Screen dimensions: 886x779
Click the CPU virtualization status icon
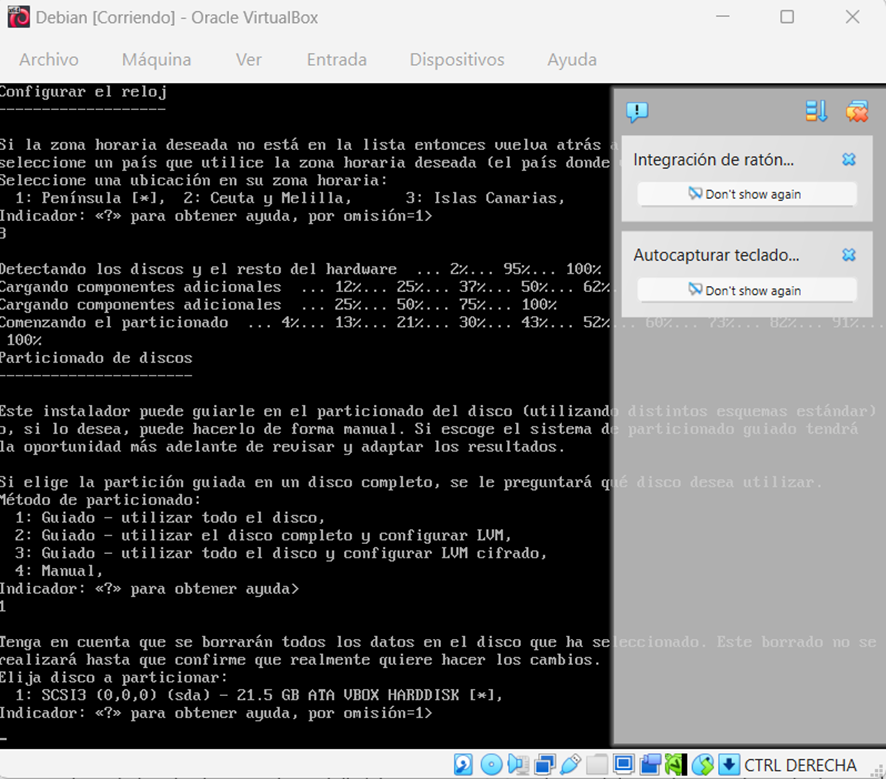[x=676, y=765]
